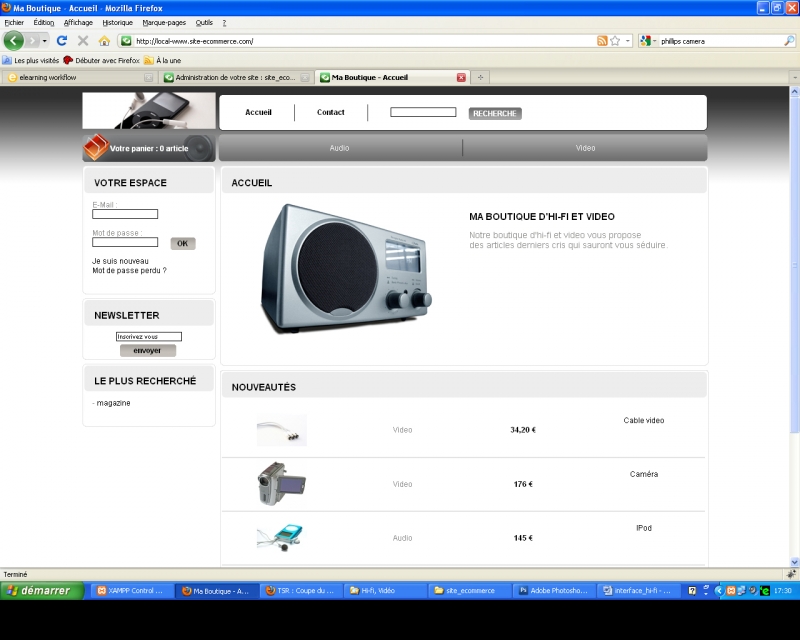Viewport: 800px width, 640px height.
Task: Click the Caméra product thumbnail
Action: 280,484
